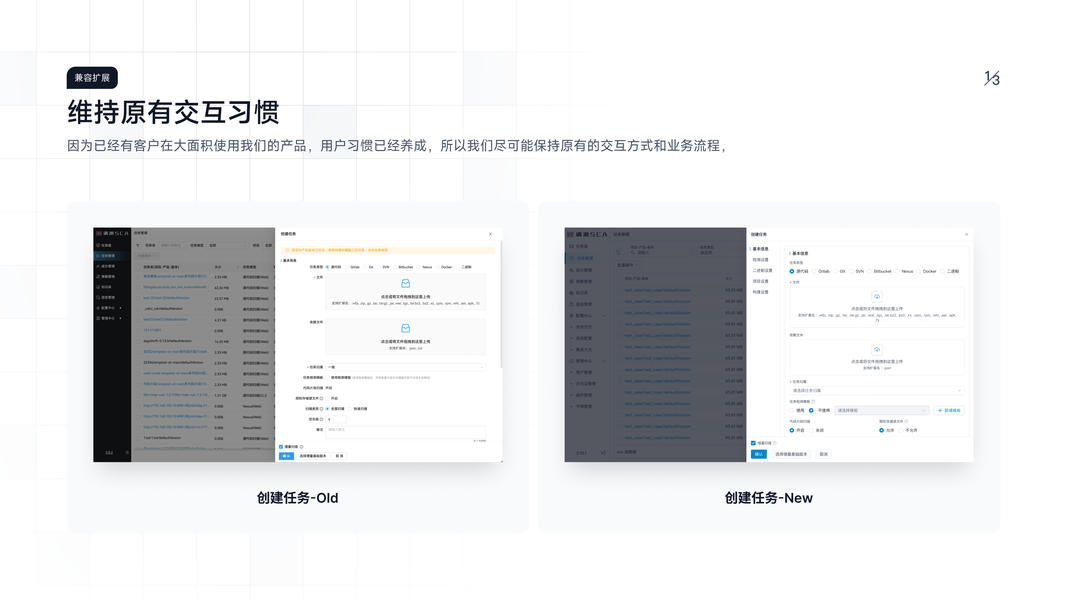This screenshot has width=1067, height=600.
Task: Click the filter funnel icon in Old screenshot's task list
Action: point(137,246)
